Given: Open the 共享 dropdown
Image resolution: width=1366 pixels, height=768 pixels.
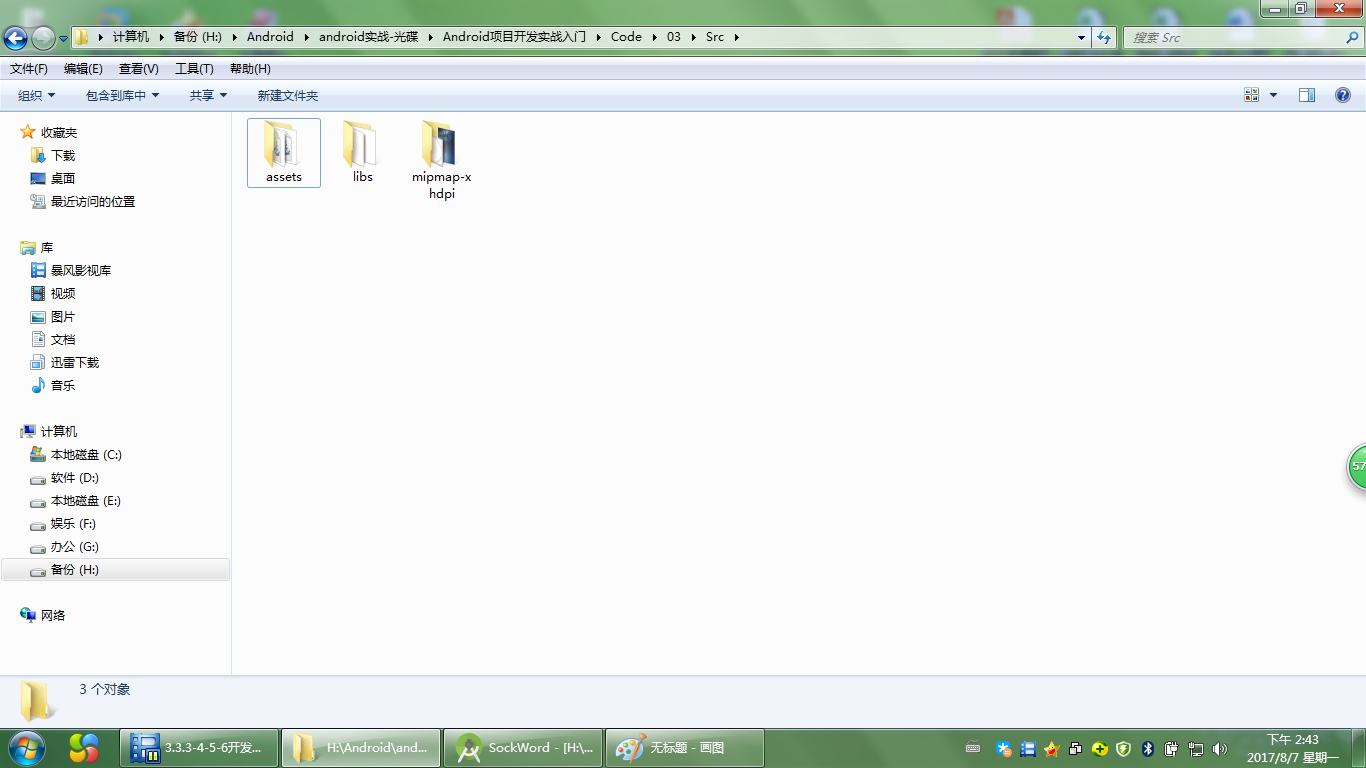Looking at the screenshot, I should coord(208,95).
